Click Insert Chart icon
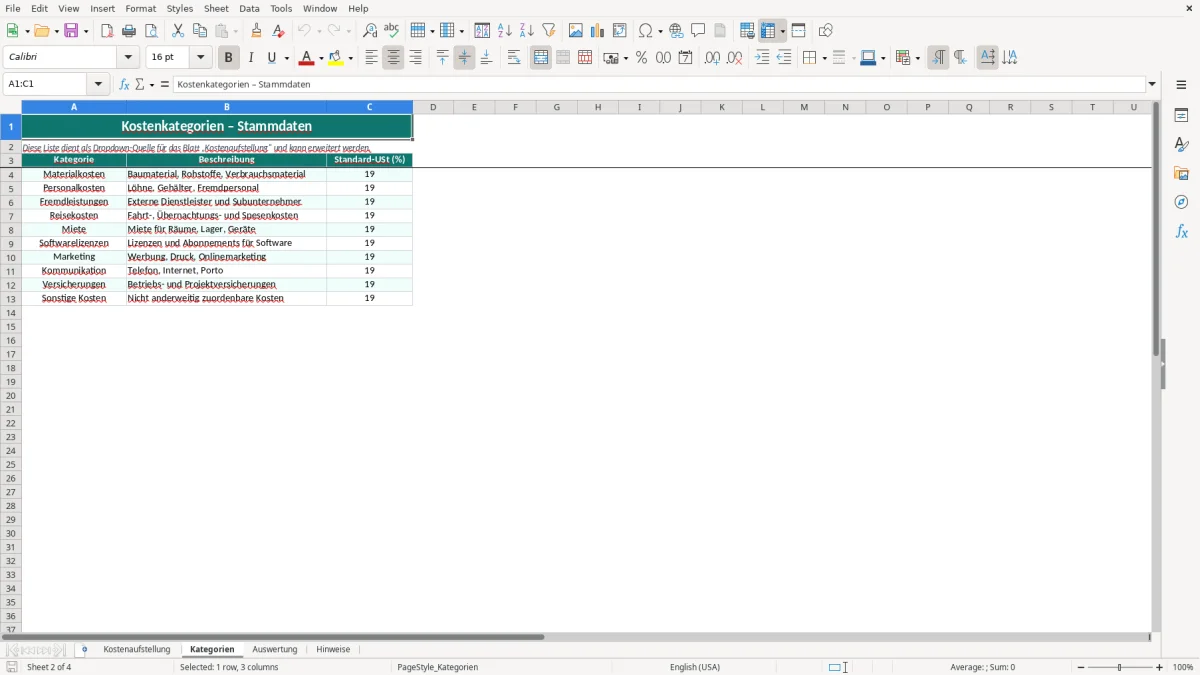1200x675 pixels. pyautogui.click(x=597, y=31)
